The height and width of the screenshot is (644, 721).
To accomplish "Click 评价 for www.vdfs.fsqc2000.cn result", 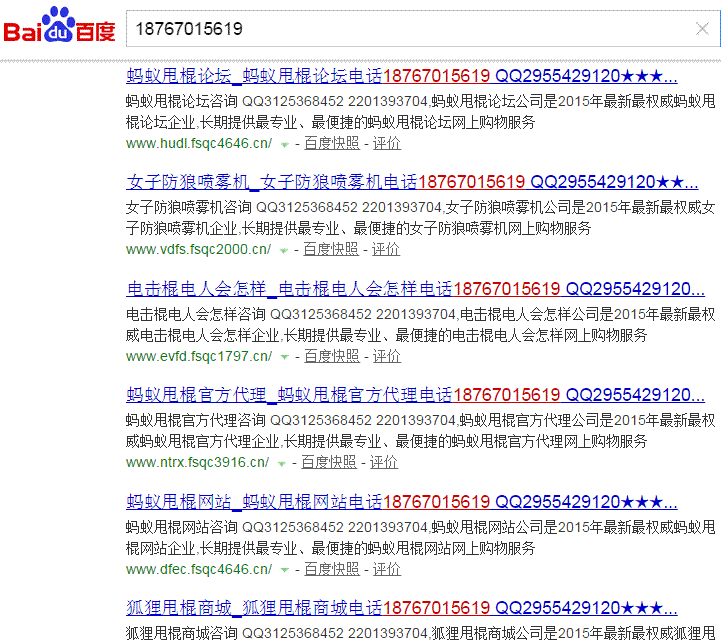I will [x=386, y=249].
